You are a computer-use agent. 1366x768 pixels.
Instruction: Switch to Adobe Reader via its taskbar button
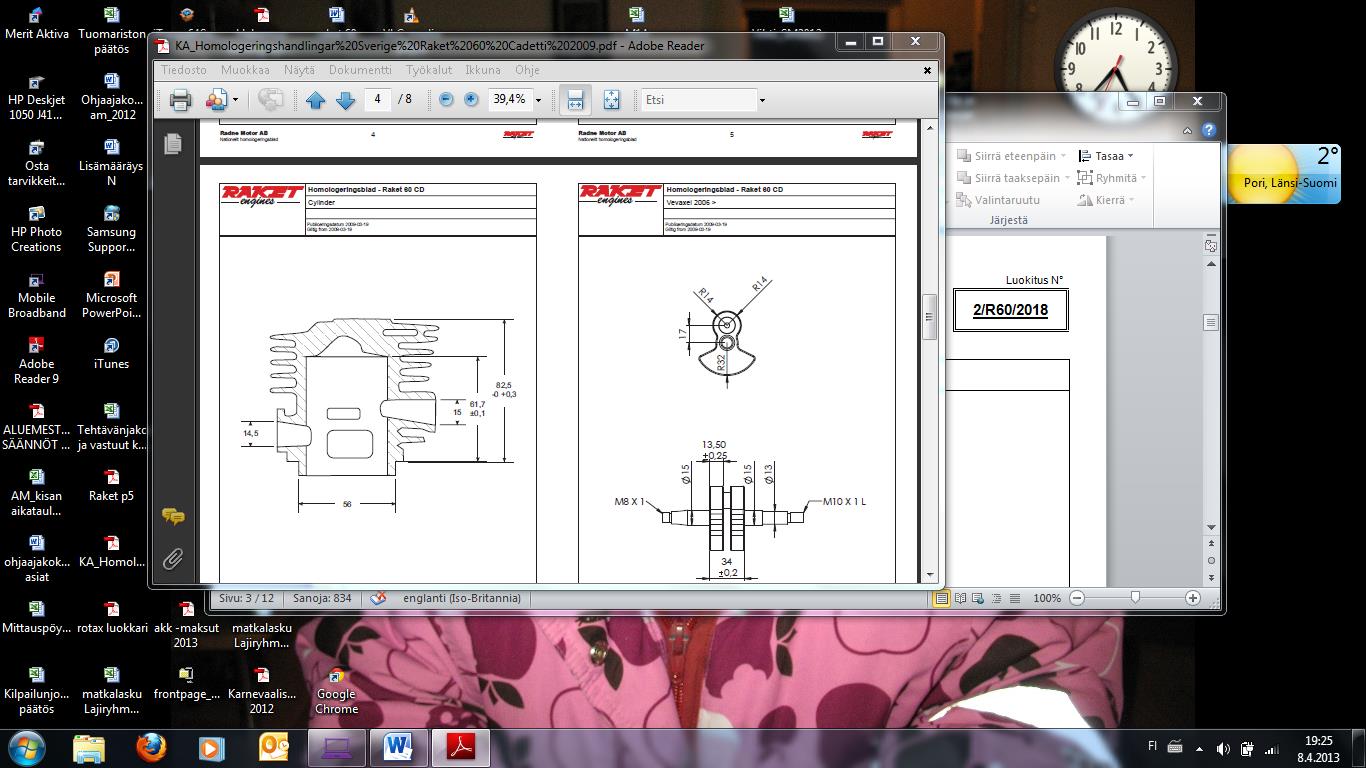460,747
